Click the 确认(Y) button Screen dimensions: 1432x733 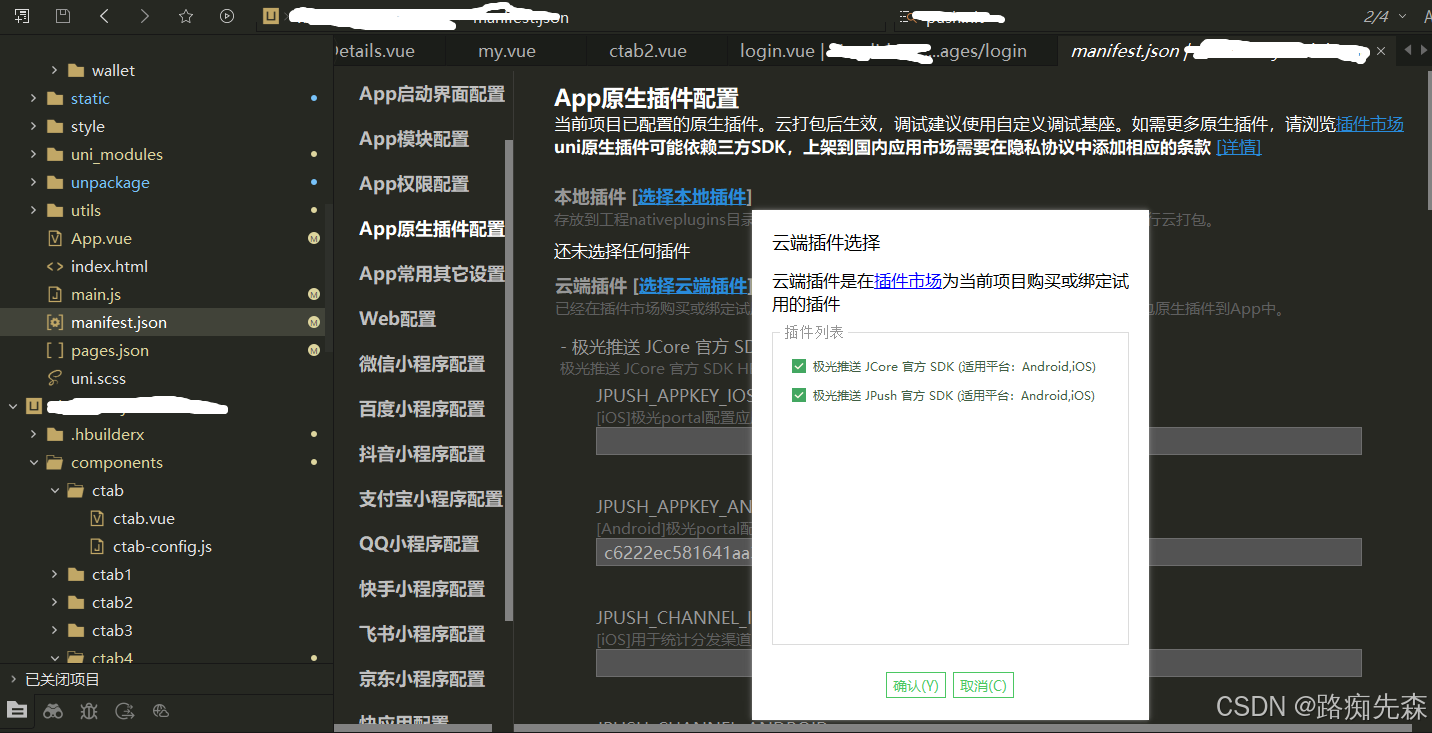[914, 685]
